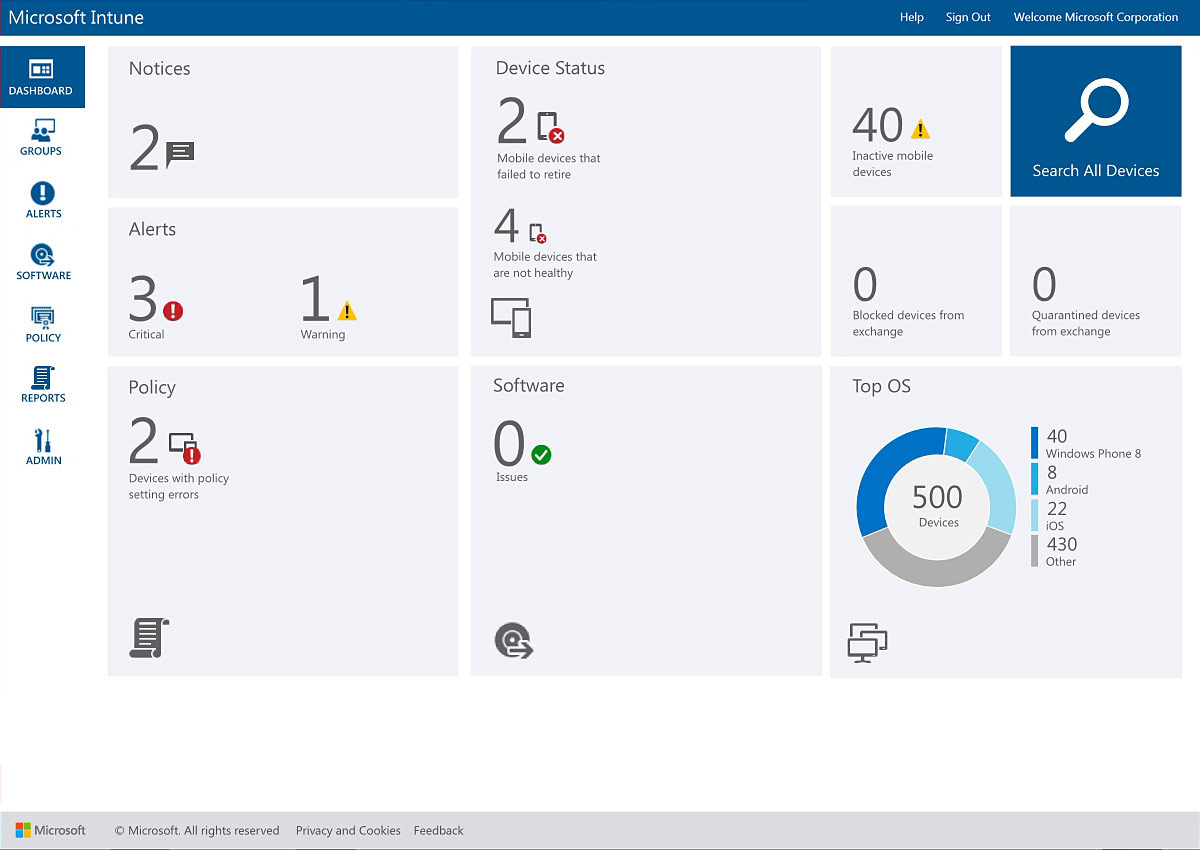This screenshot has width=1200, height=850.
Task: Select the GROUPS menu label
Action: coord(41,151)
